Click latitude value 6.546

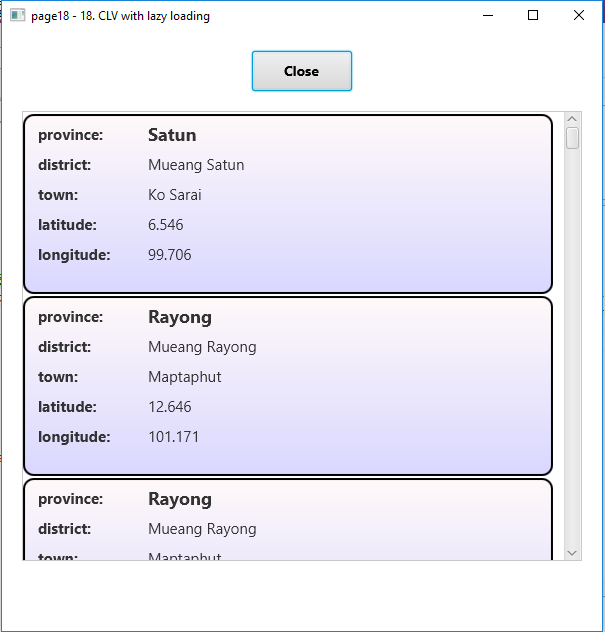coord(165,225)
